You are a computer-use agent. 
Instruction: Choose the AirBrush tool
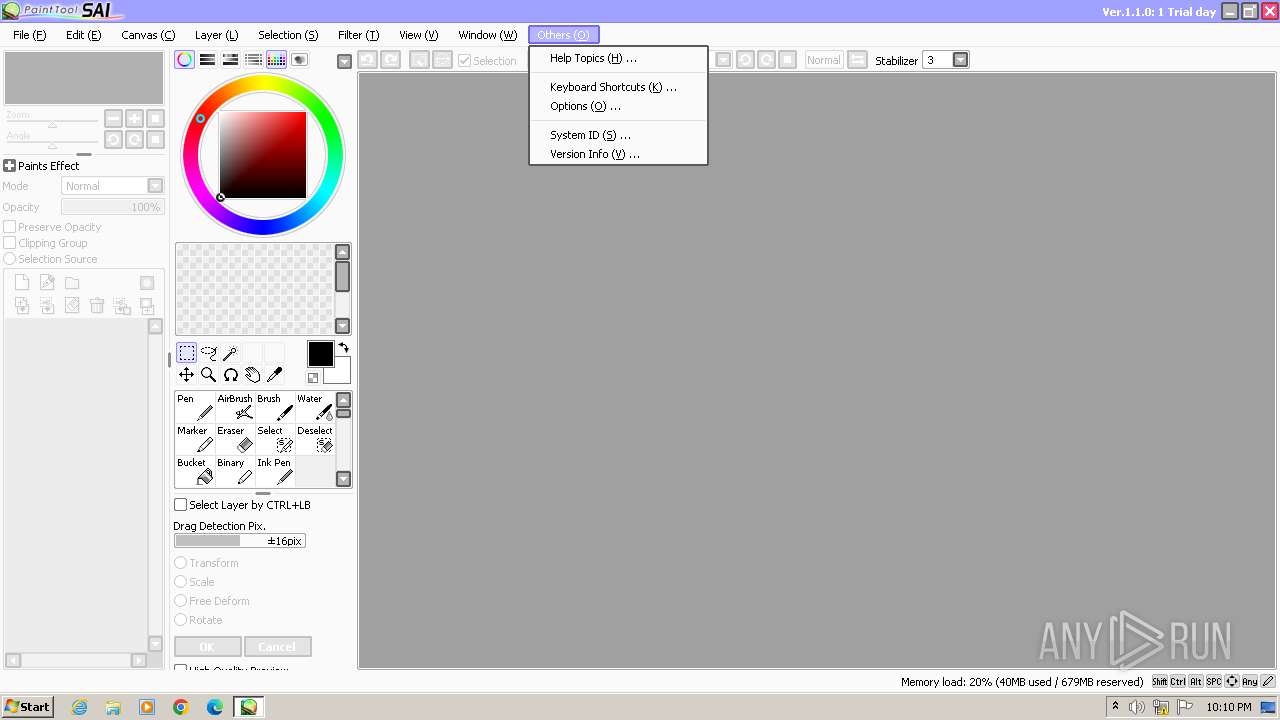click(235, 407)
